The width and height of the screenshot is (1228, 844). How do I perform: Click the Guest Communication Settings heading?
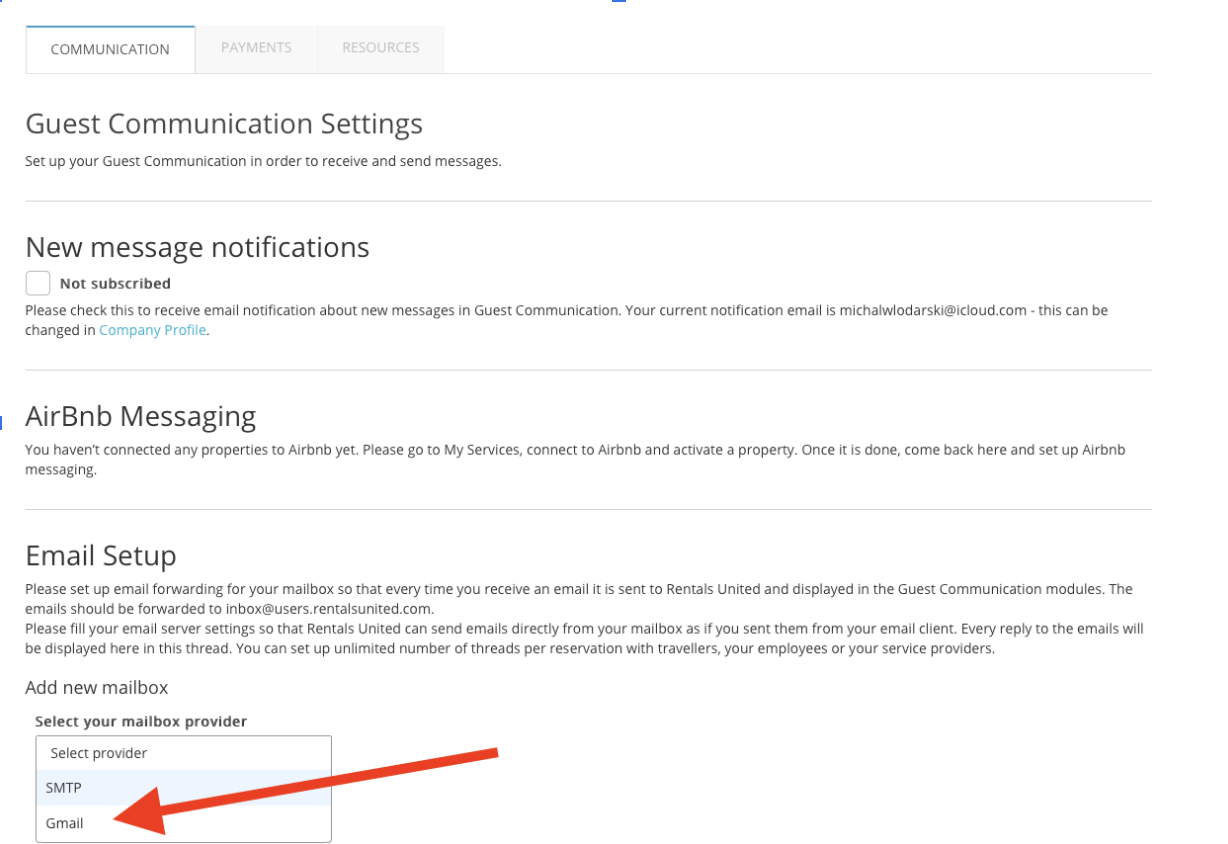coord(224,124)
